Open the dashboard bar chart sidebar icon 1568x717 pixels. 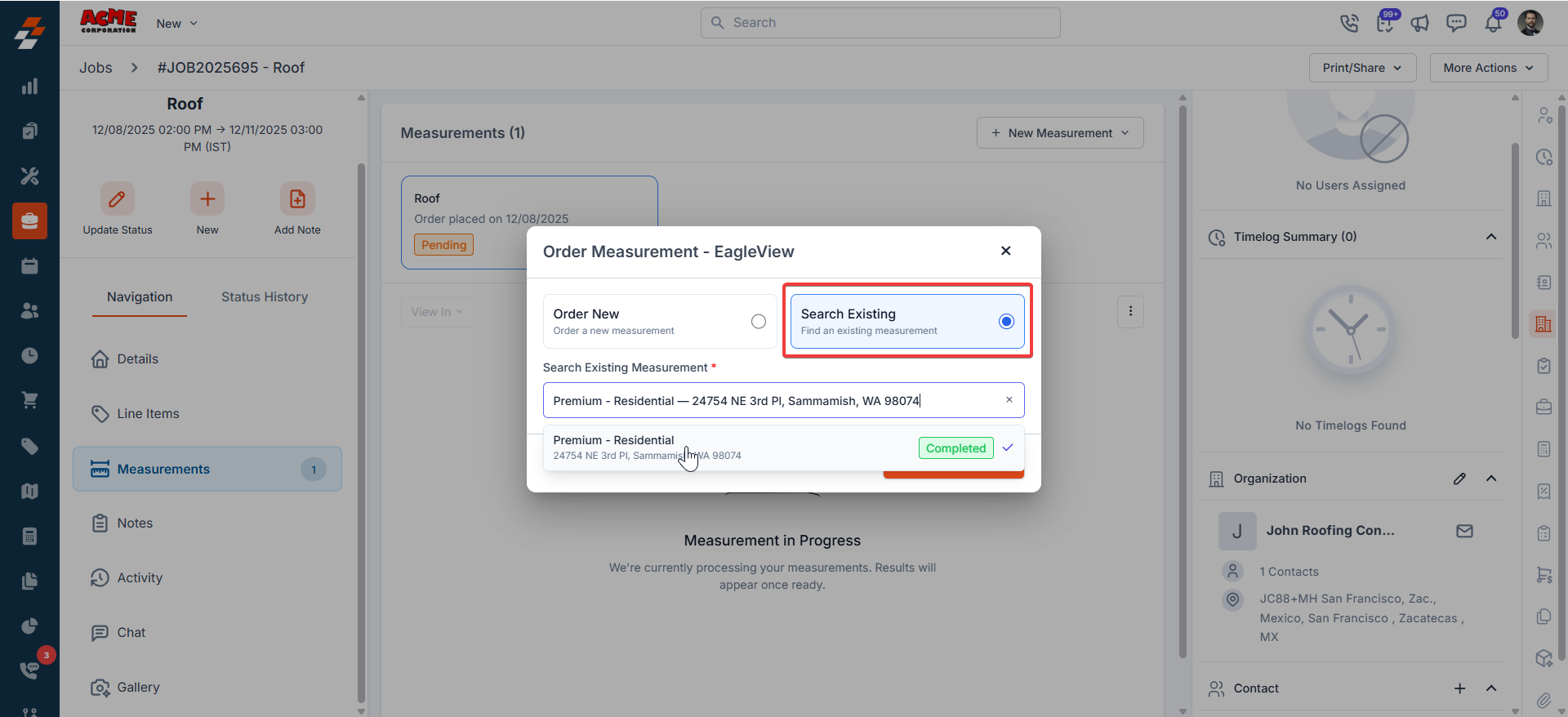29,87
